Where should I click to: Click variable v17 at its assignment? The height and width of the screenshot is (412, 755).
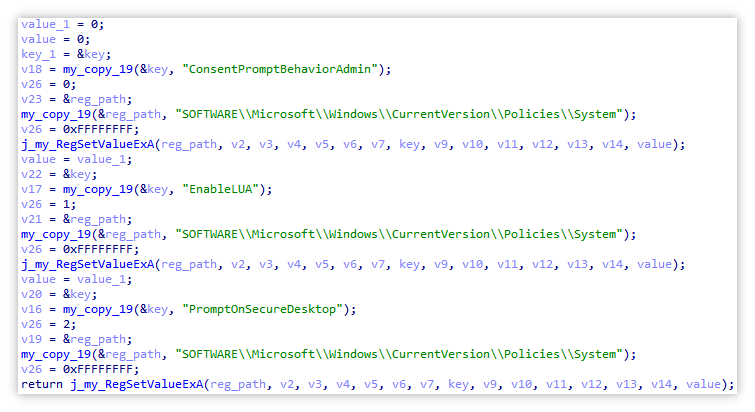point(32,189)
